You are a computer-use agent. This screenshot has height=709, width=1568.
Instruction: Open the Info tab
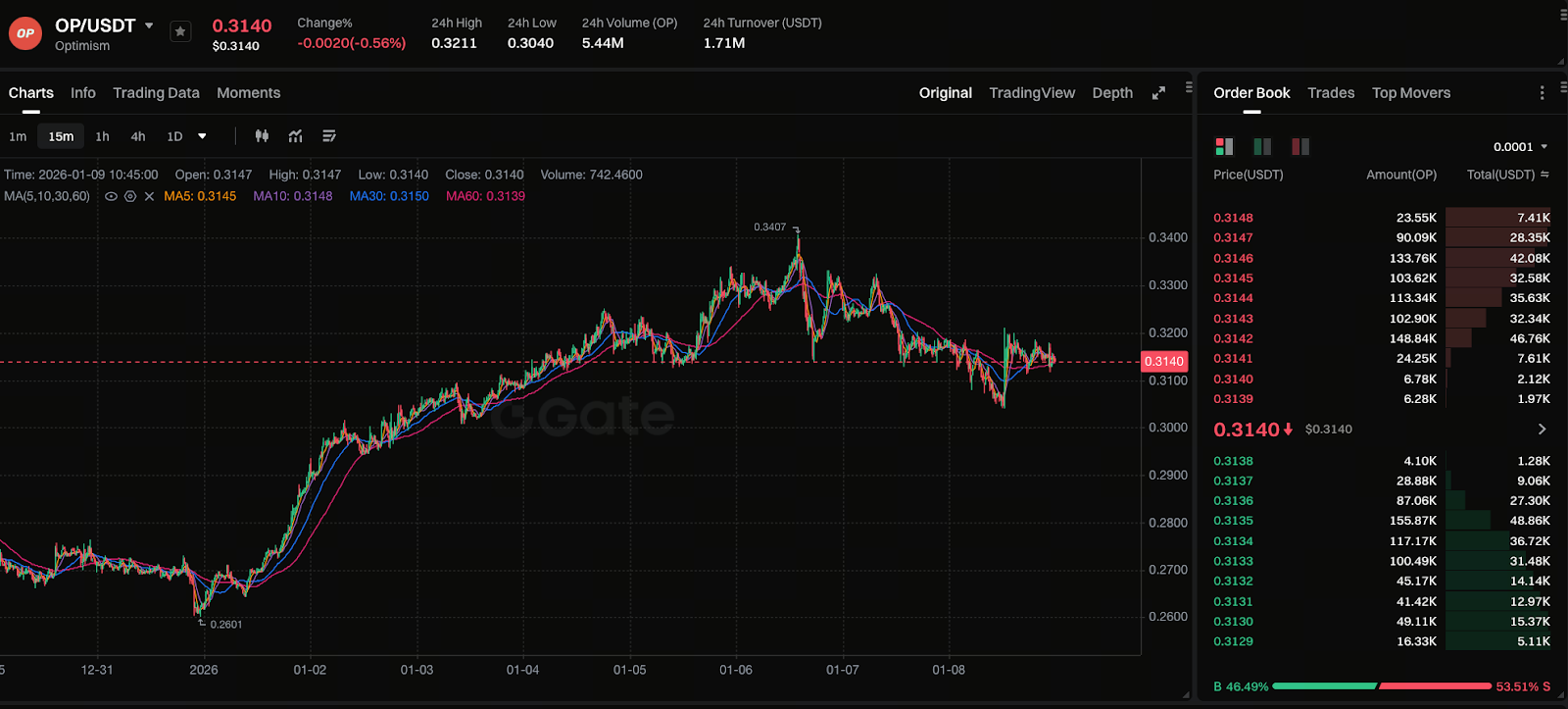pos(83,93)
